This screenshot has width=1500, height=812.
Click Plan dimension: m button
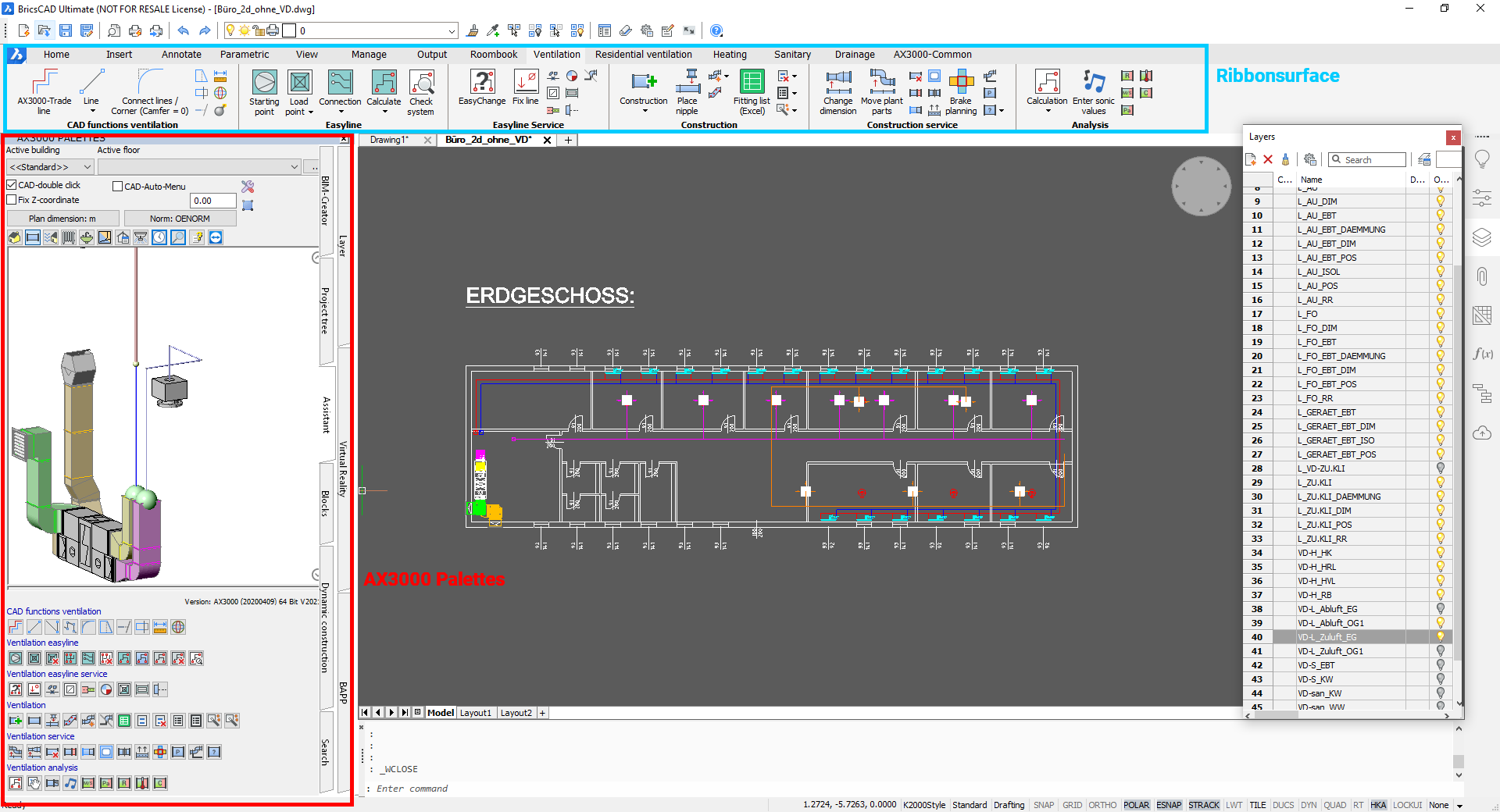tap(62, 219)
